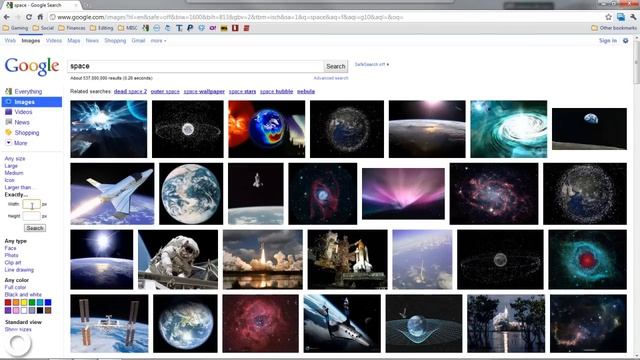Reload the page with the refresh icon
The image size is (640, 360).
[x=29, y=17]
